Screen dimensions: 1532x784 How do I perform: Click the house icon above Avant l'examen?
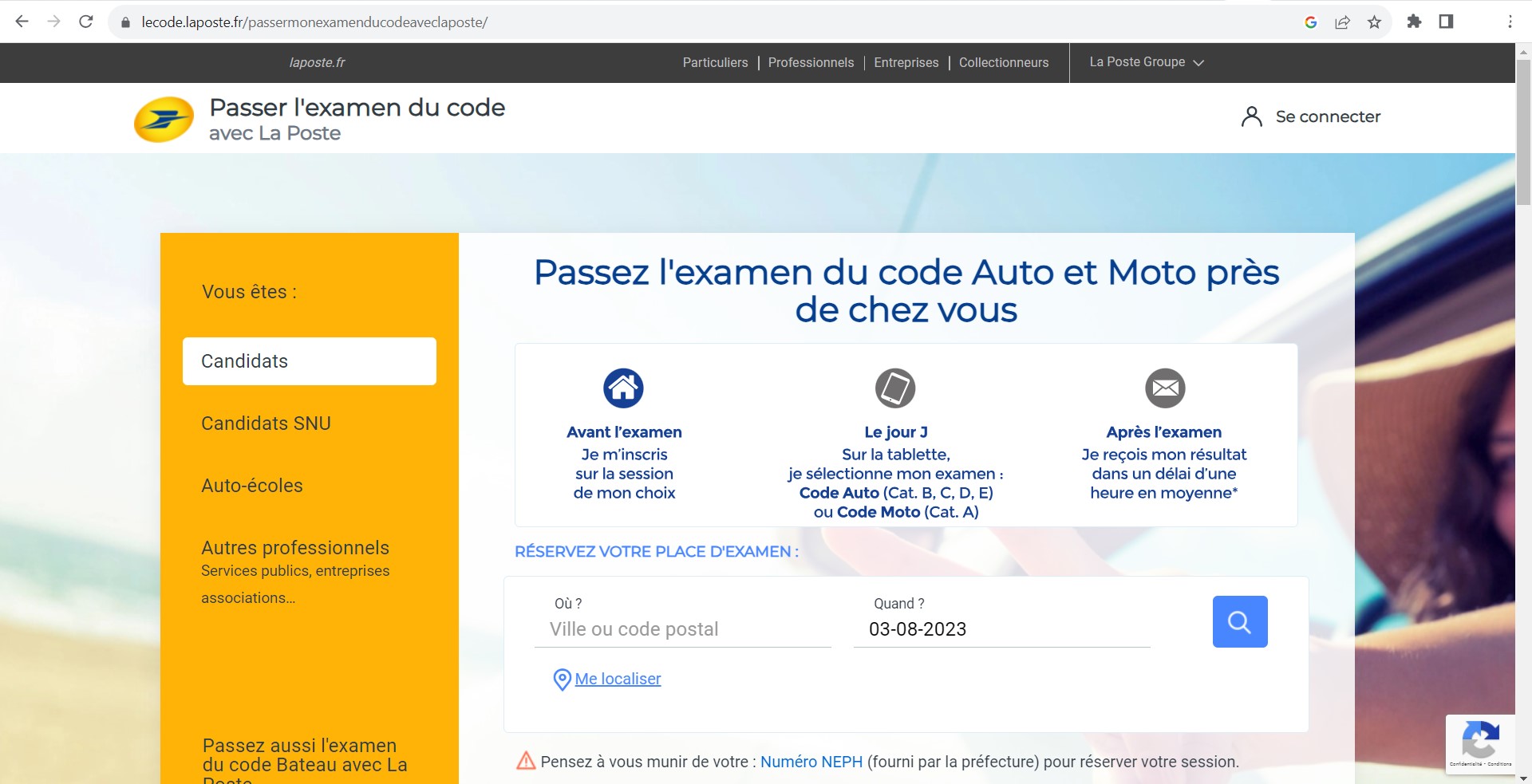(x=623, y=388)
